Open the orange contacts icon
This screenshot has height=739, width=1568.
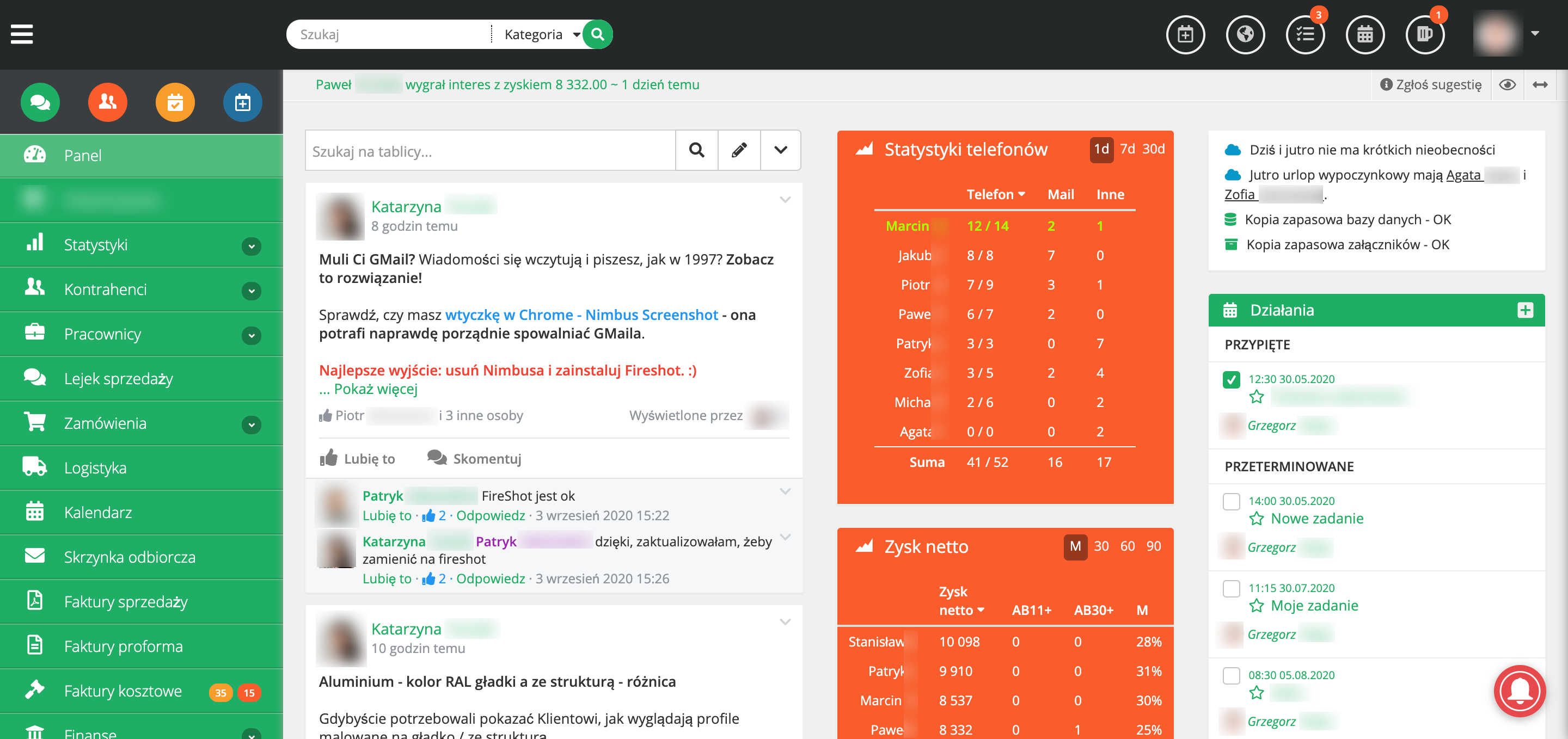pos(107,102)
